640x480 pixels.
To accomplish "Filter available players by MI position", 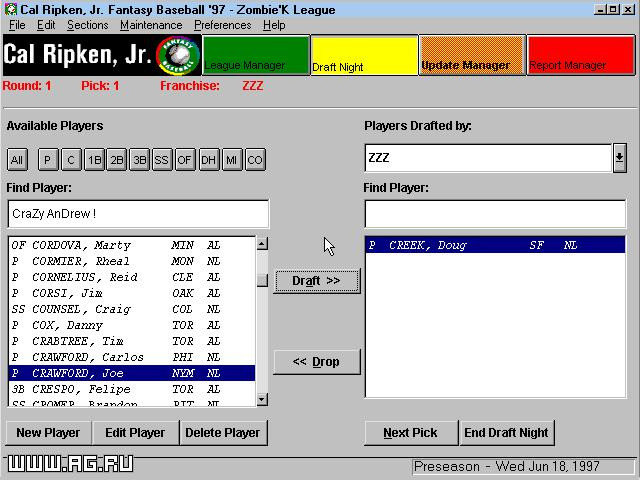I will [x=231, y=160].
